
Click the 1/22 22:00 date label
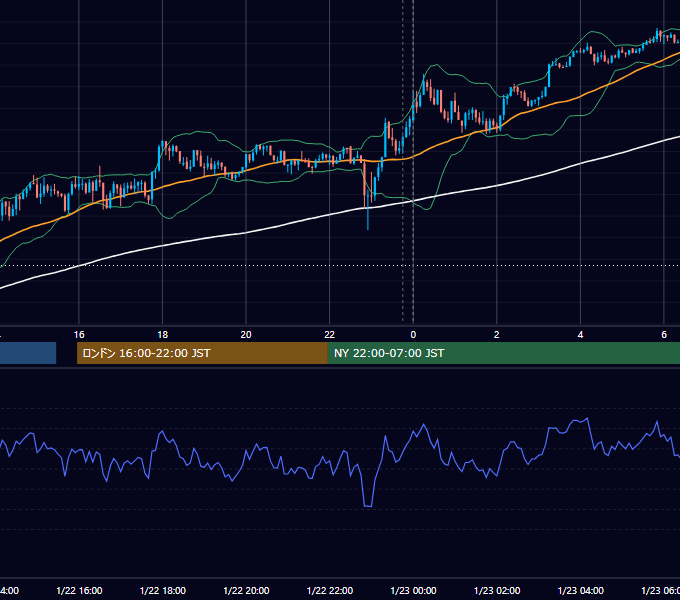(x=330, y=590)
